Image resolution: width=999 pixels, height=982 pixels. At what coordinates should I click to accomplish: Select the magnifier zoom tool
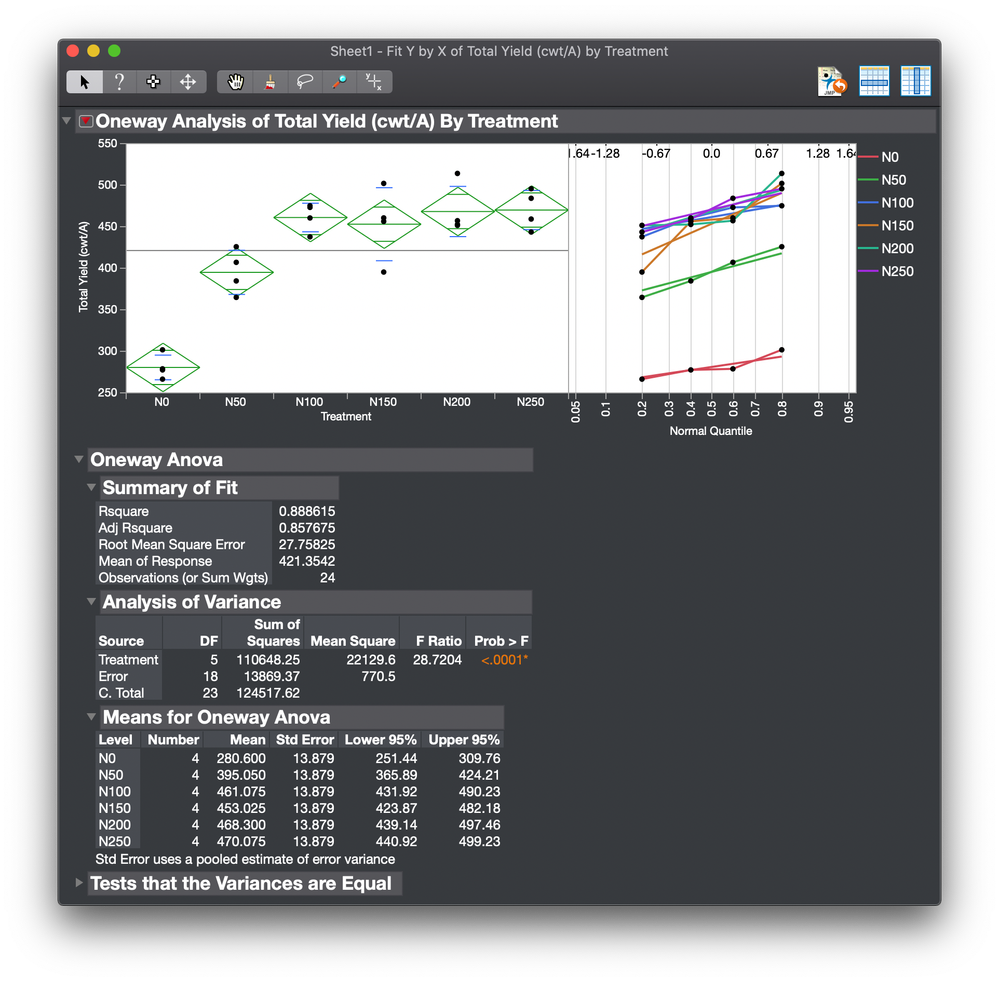[x=339, y=82]
